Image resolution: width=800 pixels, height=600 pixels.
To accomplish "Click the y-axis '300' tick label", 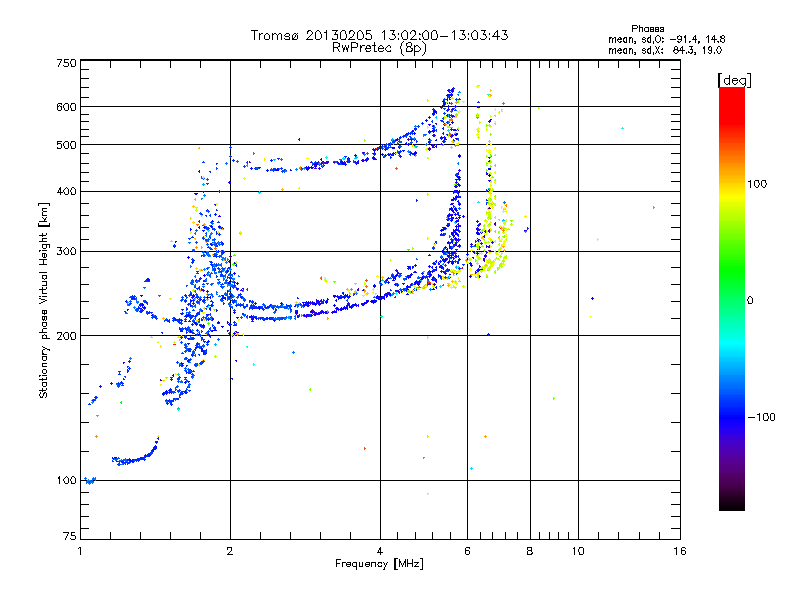I will [66, 252].
